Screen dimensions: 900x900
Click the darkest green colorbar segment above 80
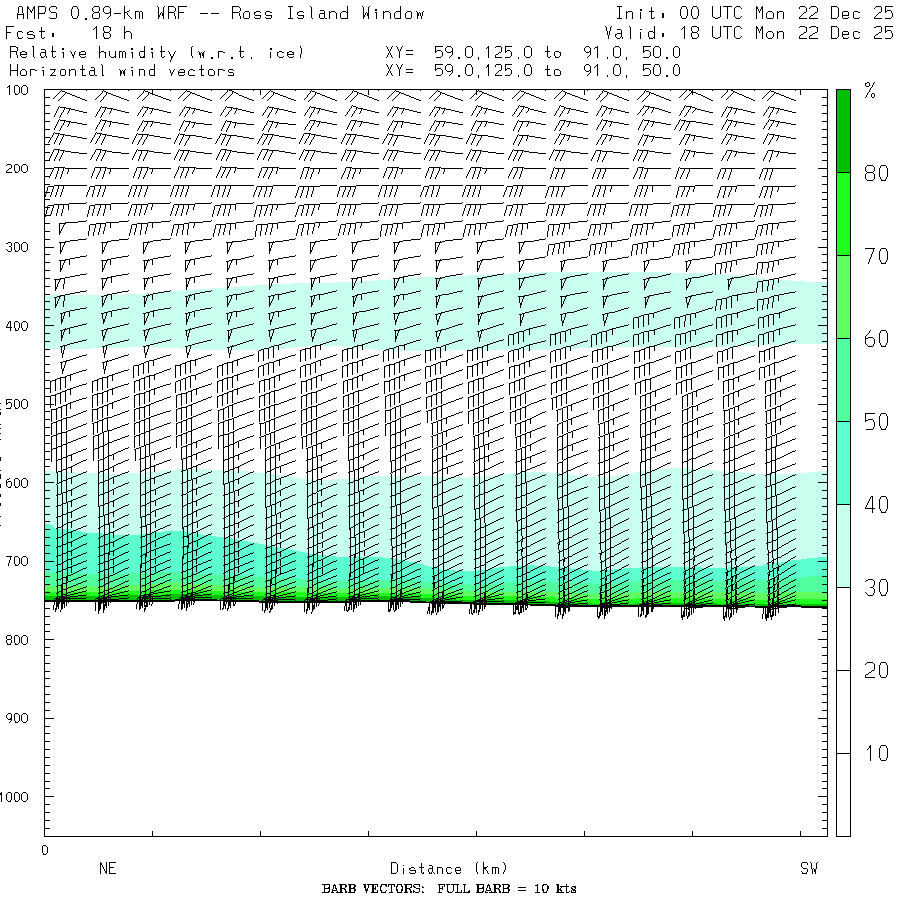point(843,130)
